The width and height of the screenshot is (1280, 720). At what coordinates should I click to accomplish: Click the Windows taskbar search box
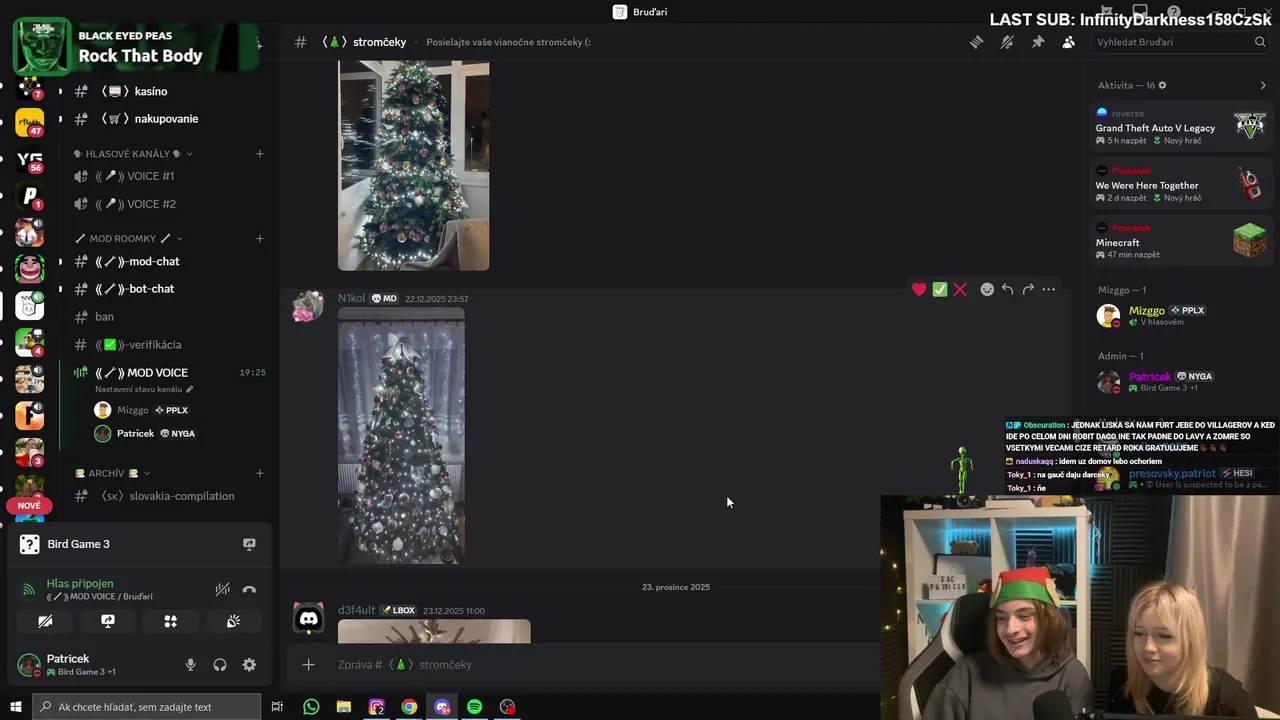point(146,707)
